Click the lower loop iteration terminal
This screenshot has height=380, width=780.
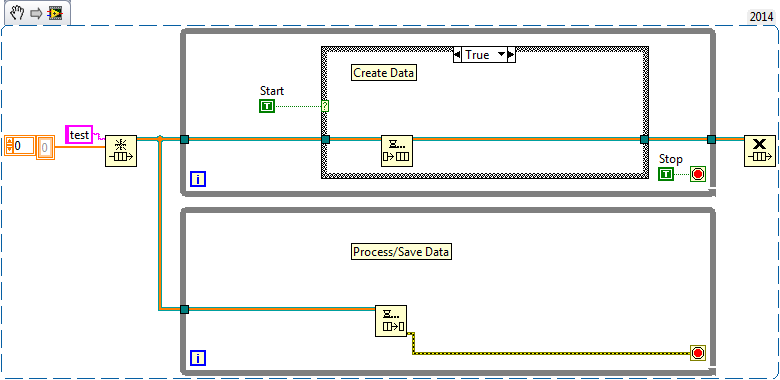[x=198, y=358]
